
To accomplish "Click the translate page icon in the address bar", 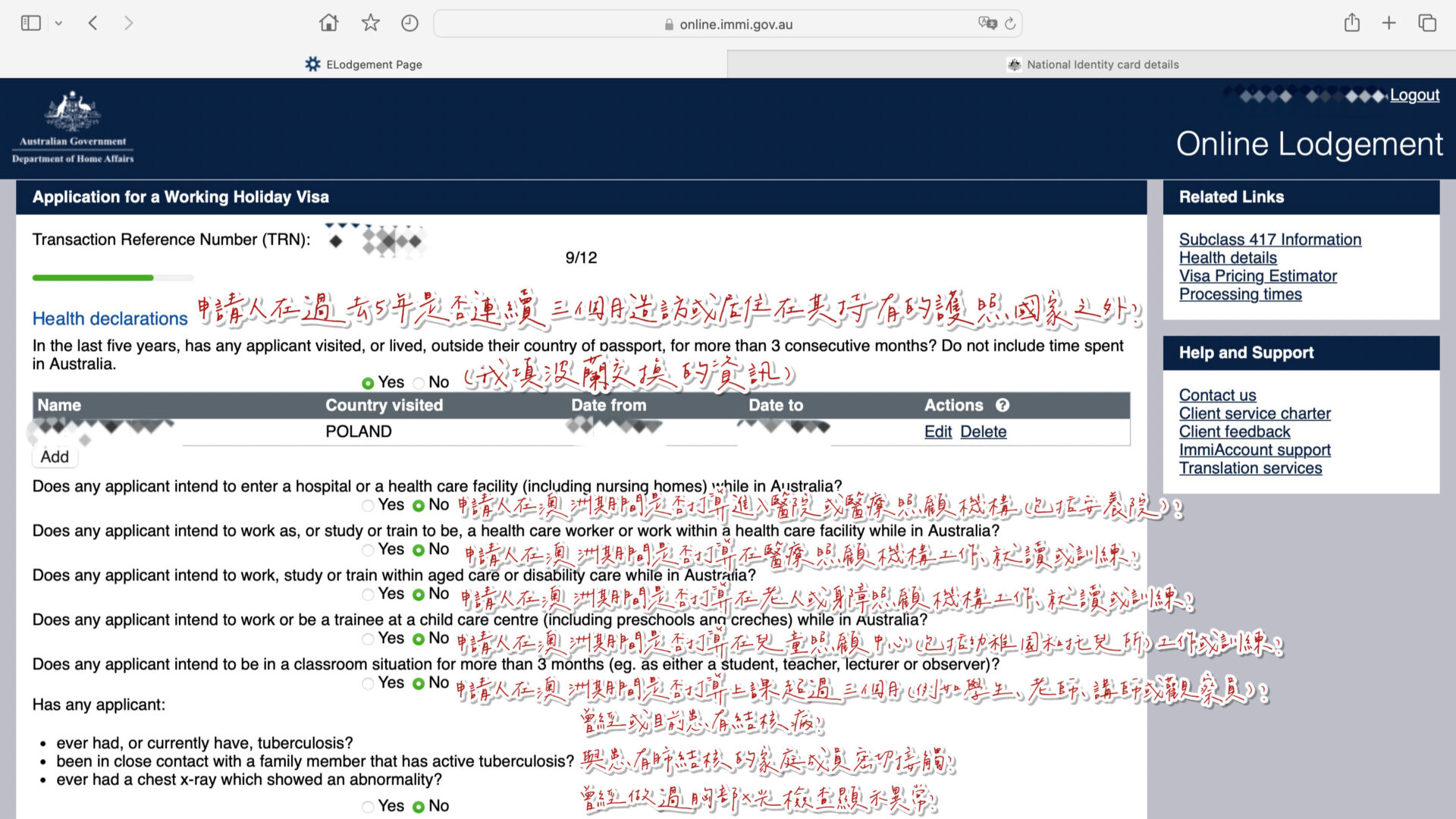I will point(987,24).
